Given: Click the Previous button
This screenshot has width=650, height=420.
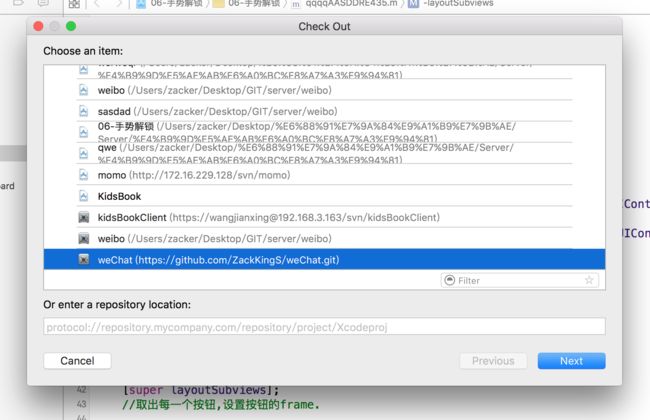Looking at the screenshot, I should [x=493, y=361].
